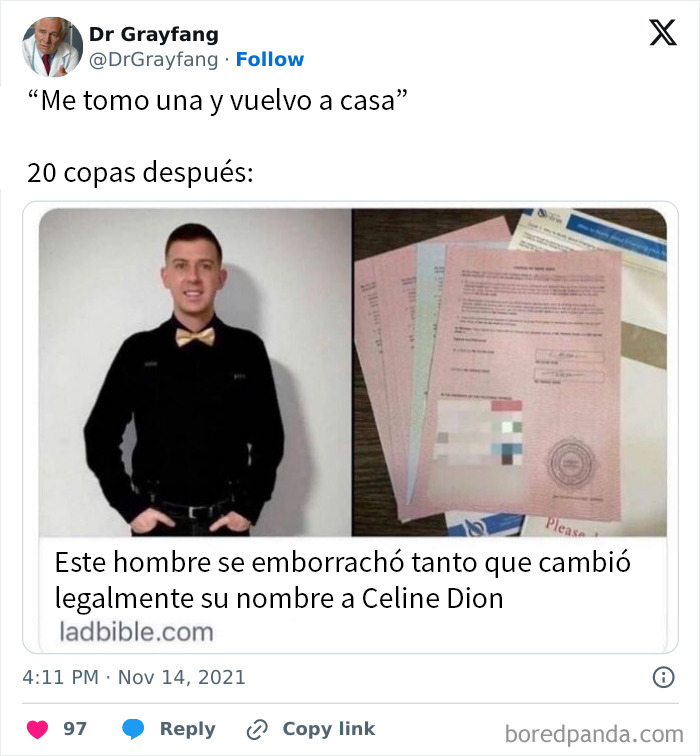The height and width of the screenshot is (756, 700).
Task: Click the X logo icon
Action: [x=663, y=32]
